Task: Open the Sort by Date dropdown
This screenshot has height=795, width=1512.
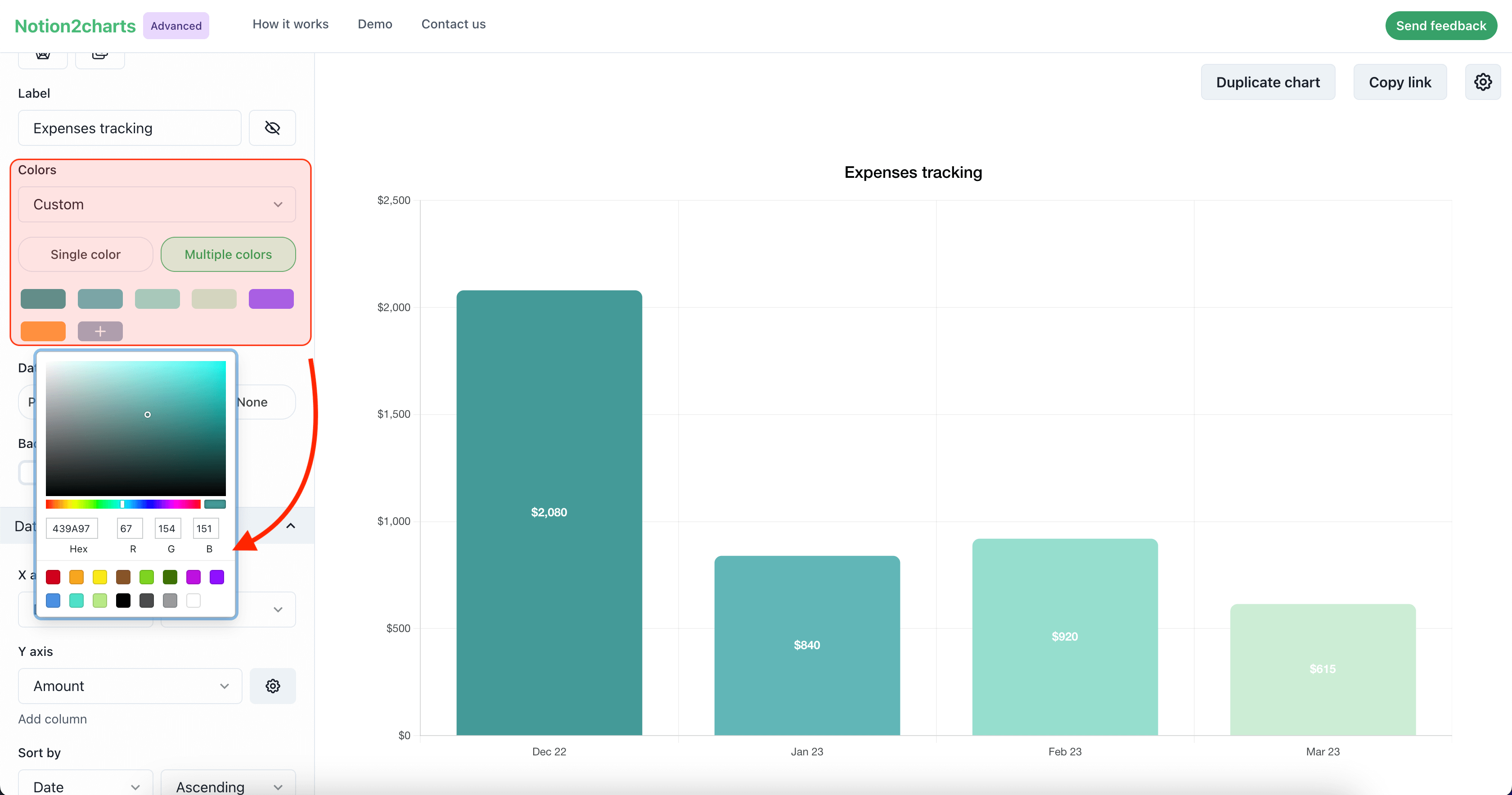Action: pos(85,786)
